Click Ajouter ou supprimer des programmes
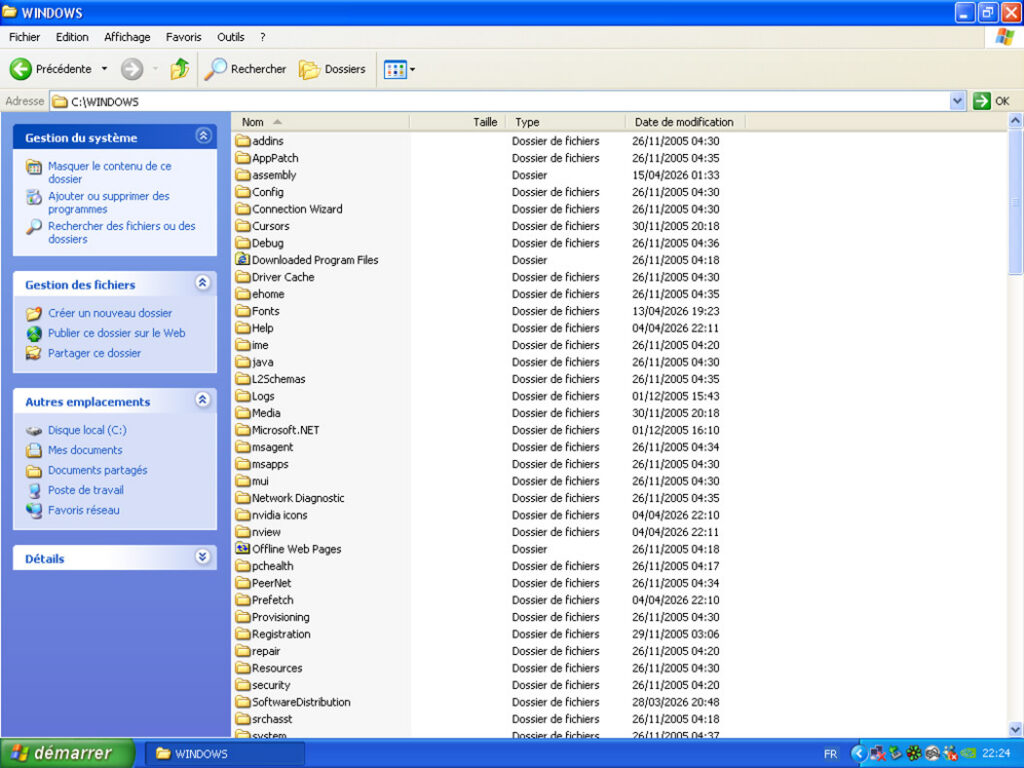1024x768 pixels. point(108,202)
